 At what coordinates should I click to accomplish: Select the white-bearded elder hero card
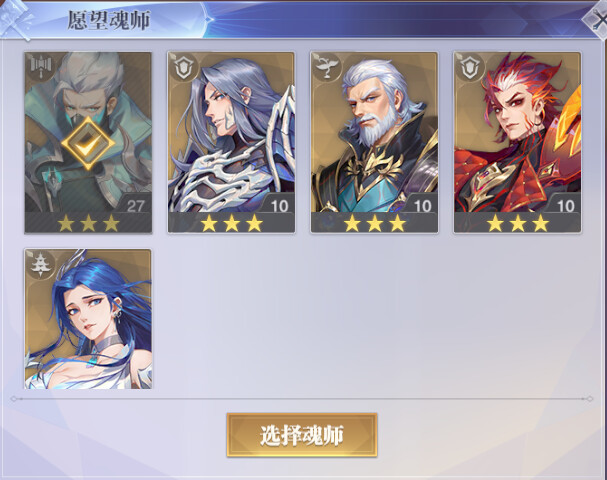point(374,142)
